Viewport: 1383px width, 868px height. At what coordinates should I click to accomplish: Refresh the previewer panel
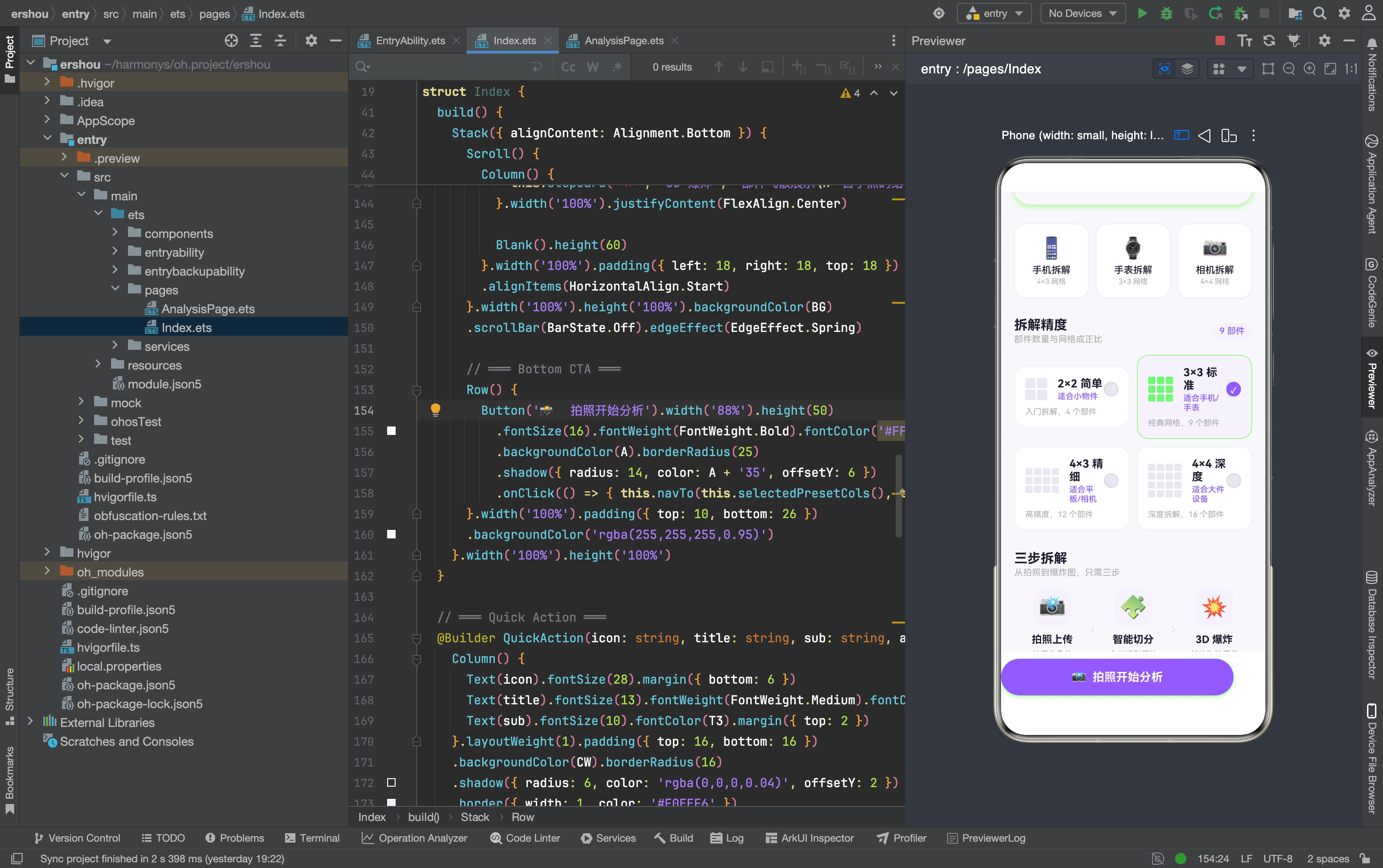pos(1269,41)
